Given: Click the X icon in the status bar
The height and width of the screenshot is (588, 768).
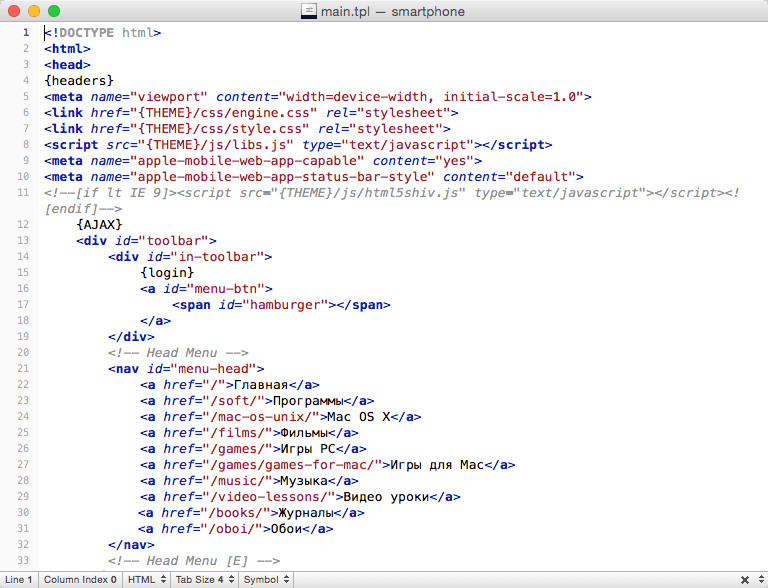Looking at the screenshot, I should click(x=744, y=580).
